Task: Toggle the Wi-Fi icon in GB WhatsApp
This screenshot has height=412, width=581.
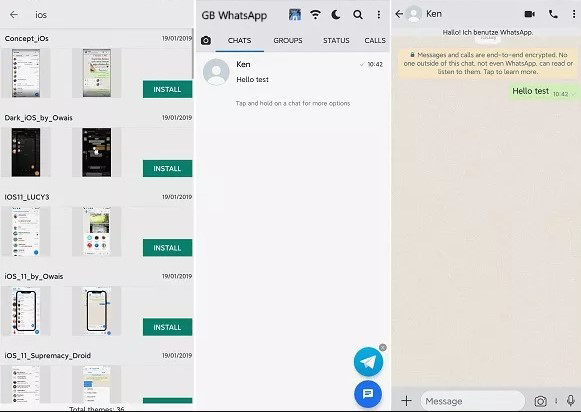Action: (x=315, y=15)
